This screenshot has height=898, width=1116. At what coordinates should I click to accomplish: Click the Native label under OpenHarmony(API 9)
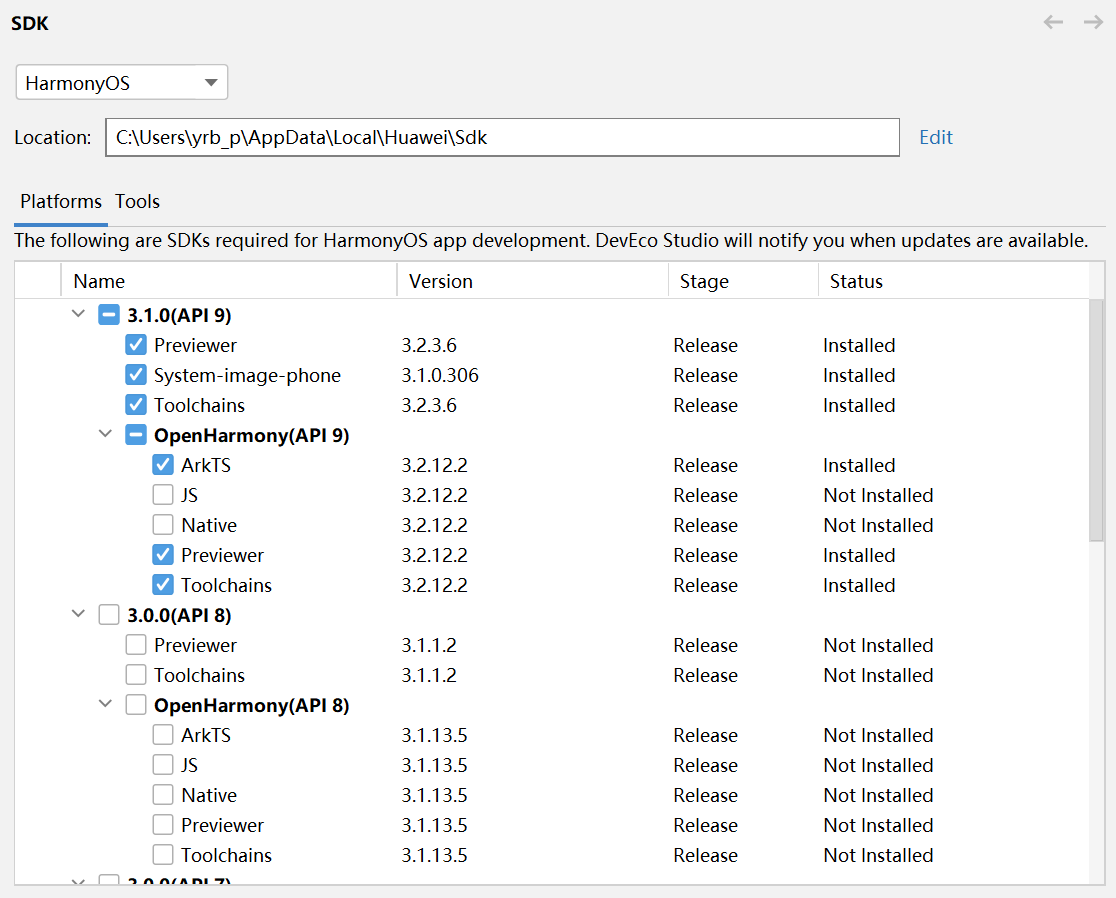pyautogui.click(x=209, y=525)
